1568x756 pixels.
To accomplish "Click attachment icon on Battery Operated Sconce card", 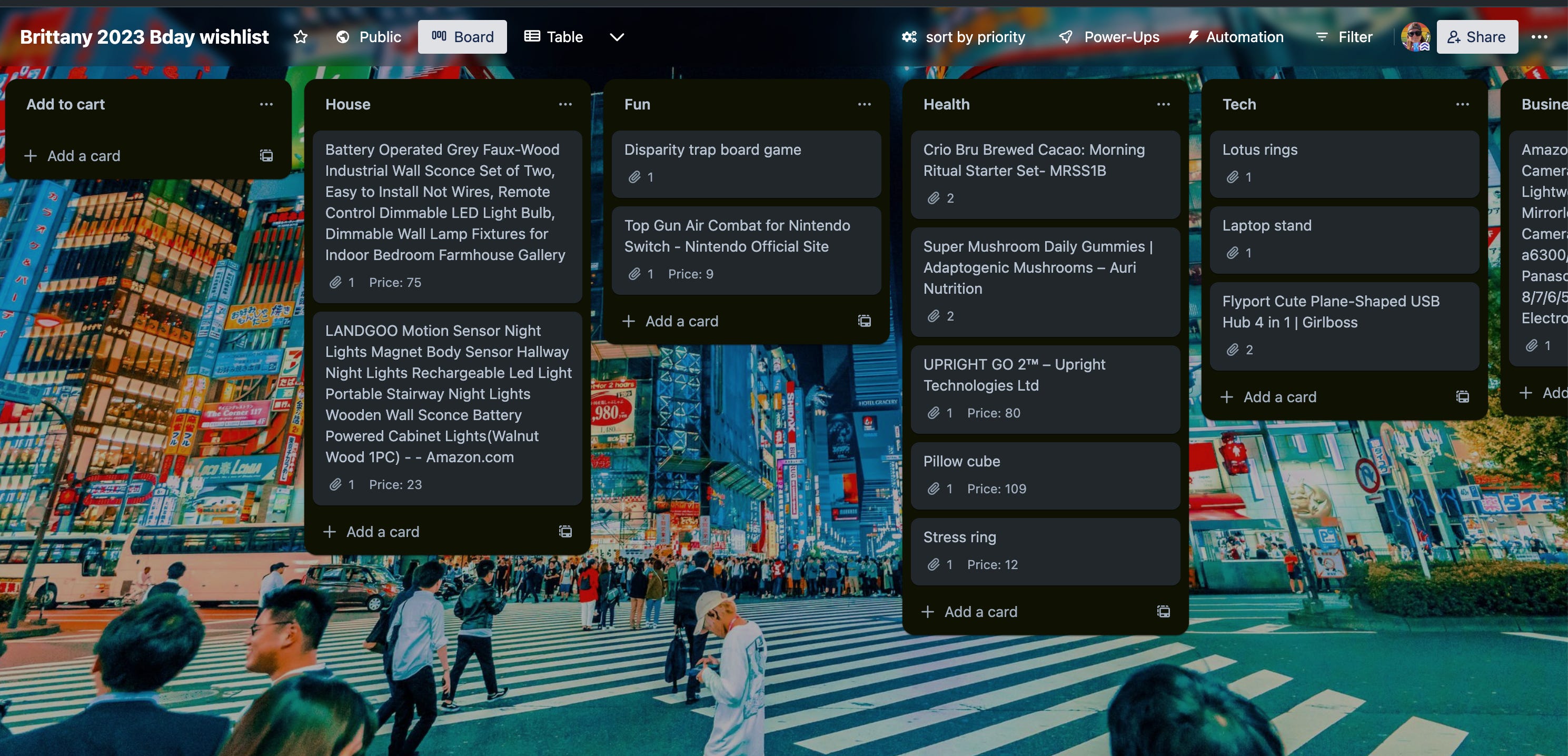I will coord(335,282).
